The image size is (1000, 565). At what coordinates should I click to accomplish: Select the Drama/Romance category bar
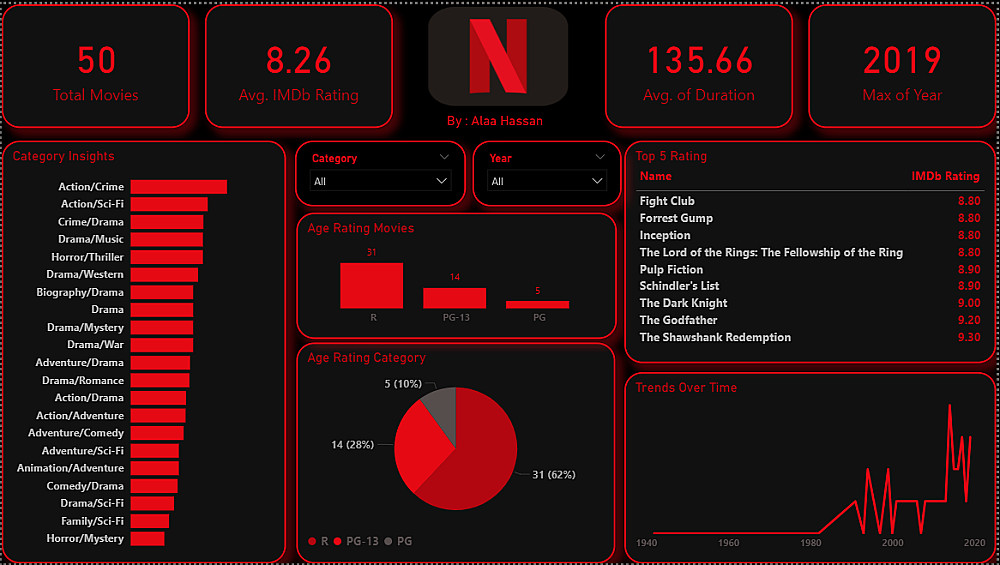pos(160,380)
